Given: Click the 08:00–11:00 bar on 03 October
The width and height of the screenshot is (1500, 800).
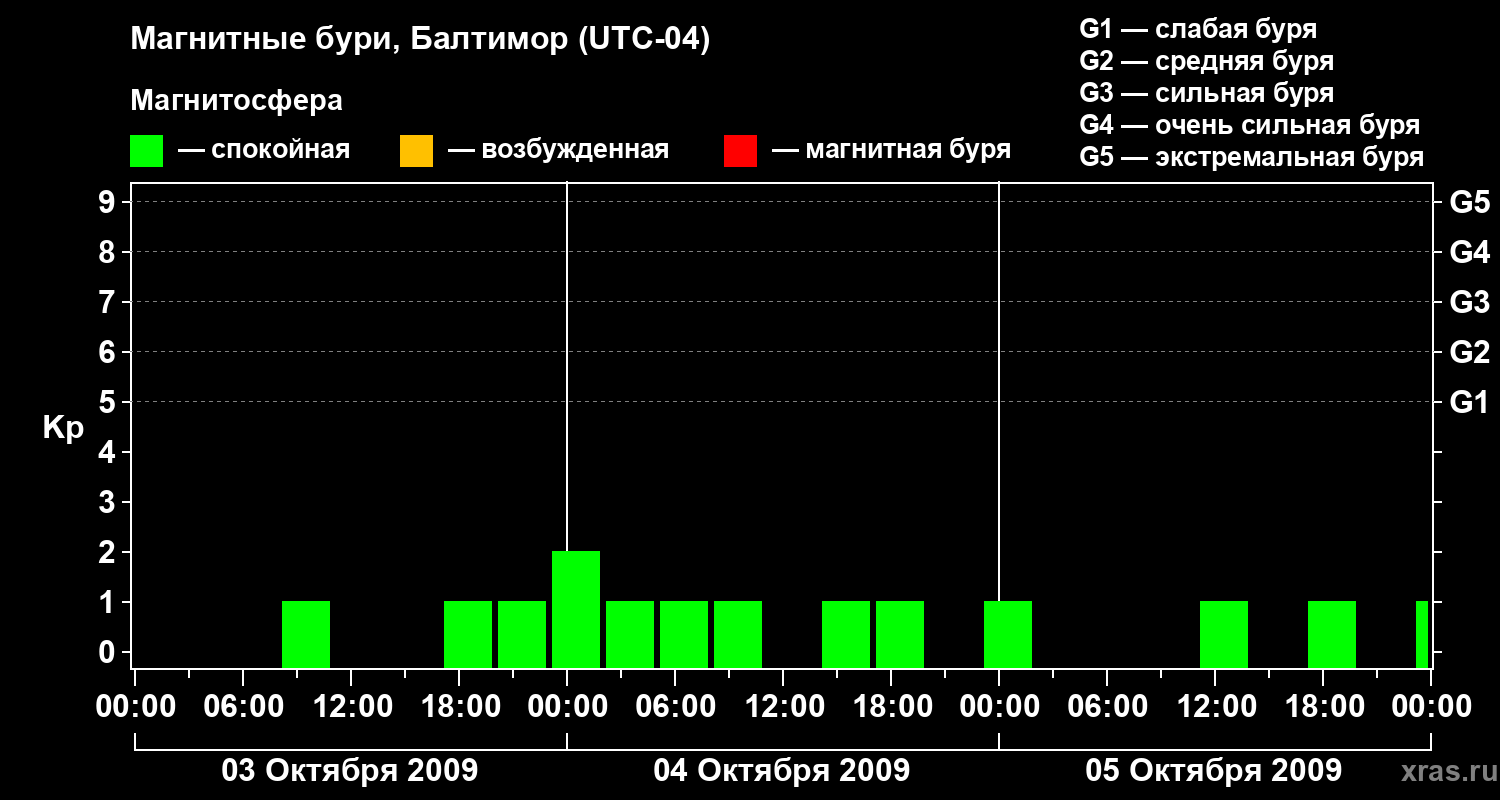Looking at the screenshot, I should point(306,634).
